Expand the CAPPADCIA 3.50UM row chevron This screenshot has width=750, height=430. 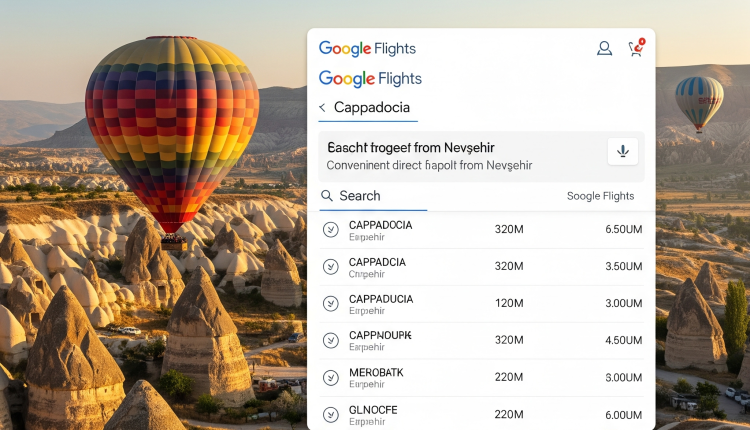point(330,267)
